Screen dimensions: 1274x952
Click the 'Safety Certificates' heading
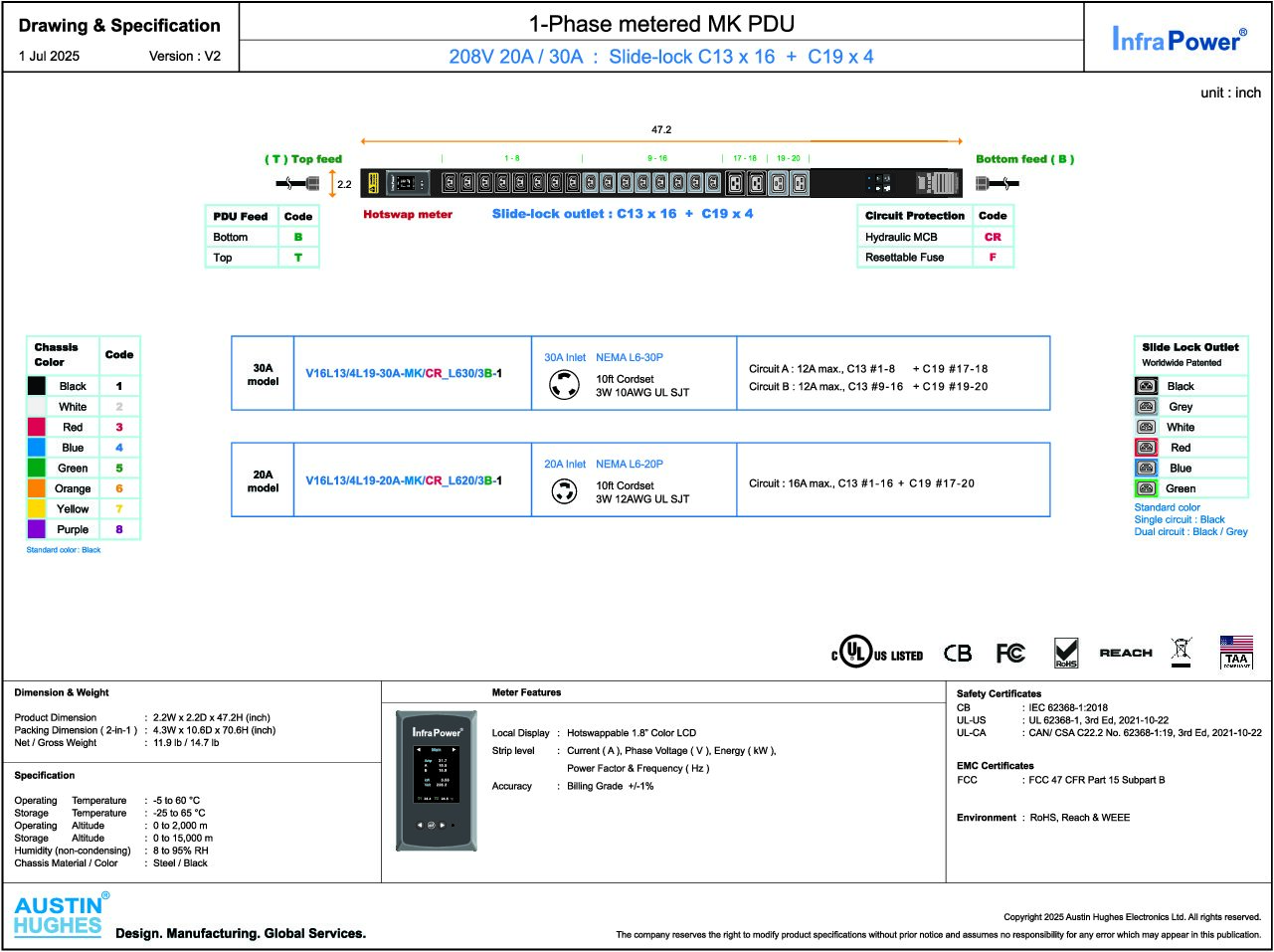(x=999, y=693)
